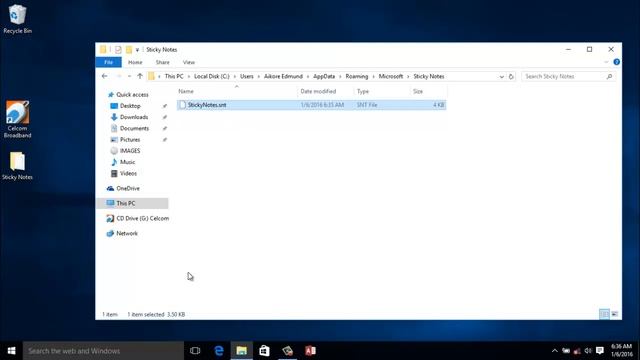Open Pictures in the navigation pane
640x360 pixels.
130,140
